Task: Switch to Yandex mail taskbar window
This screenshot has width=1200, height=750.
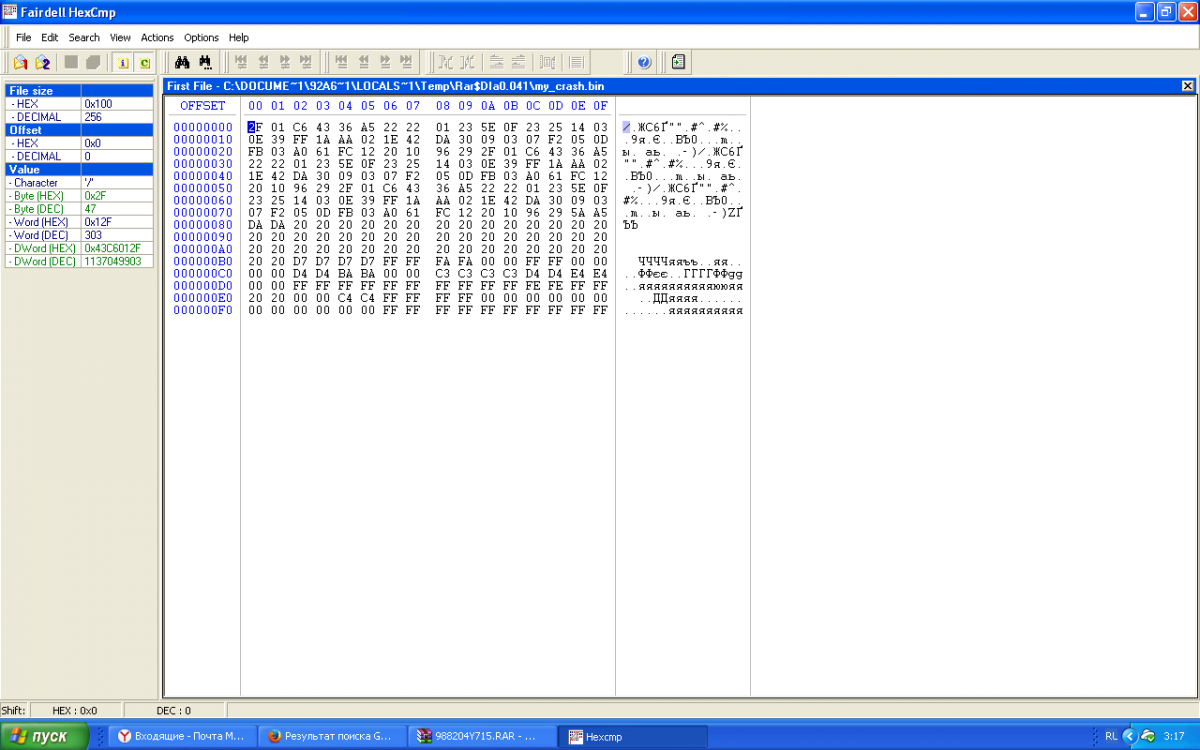Action: pyautogui.click(x=182, y=737)
